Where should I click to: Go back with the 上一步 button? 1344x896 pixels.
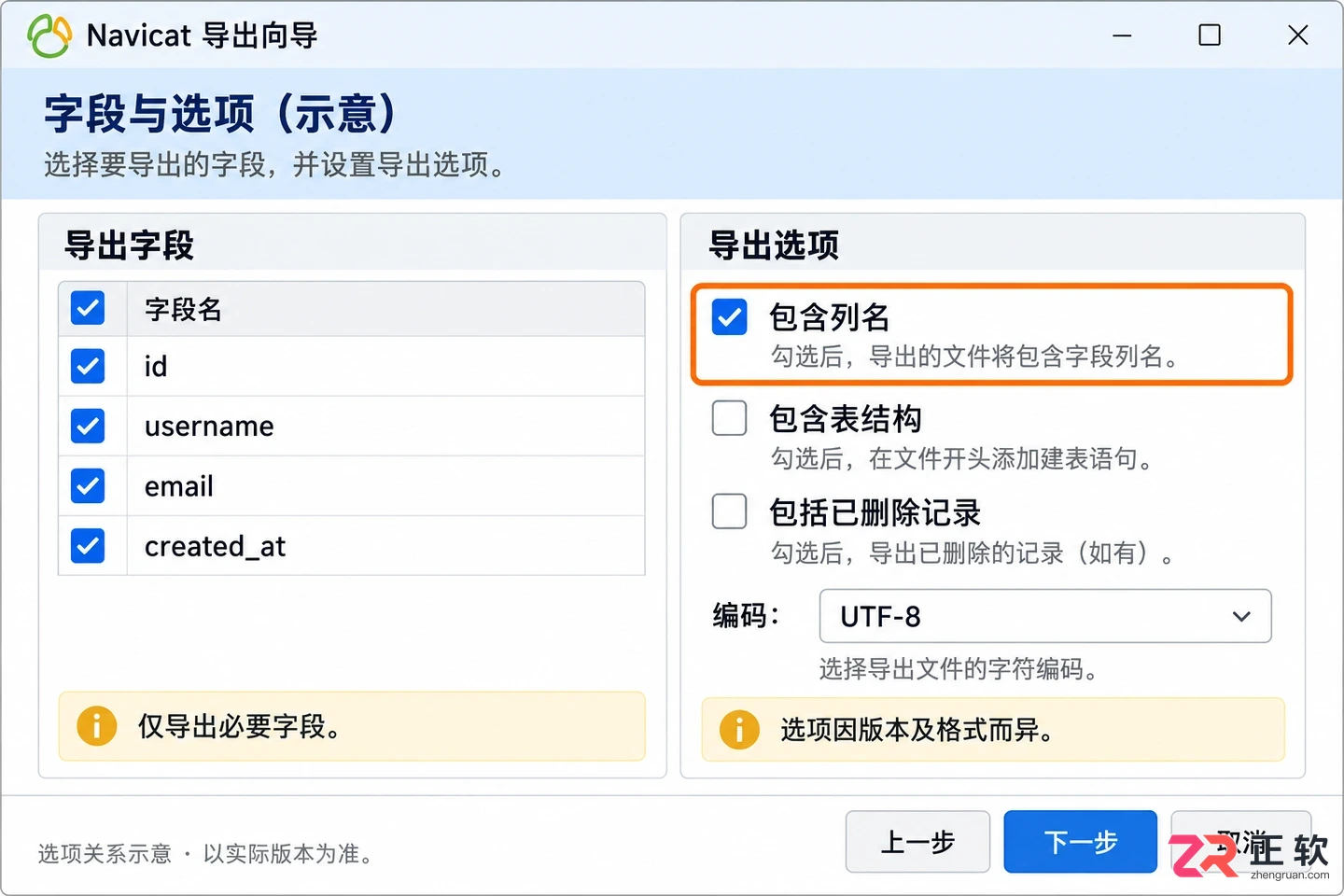tap(917, 842)
